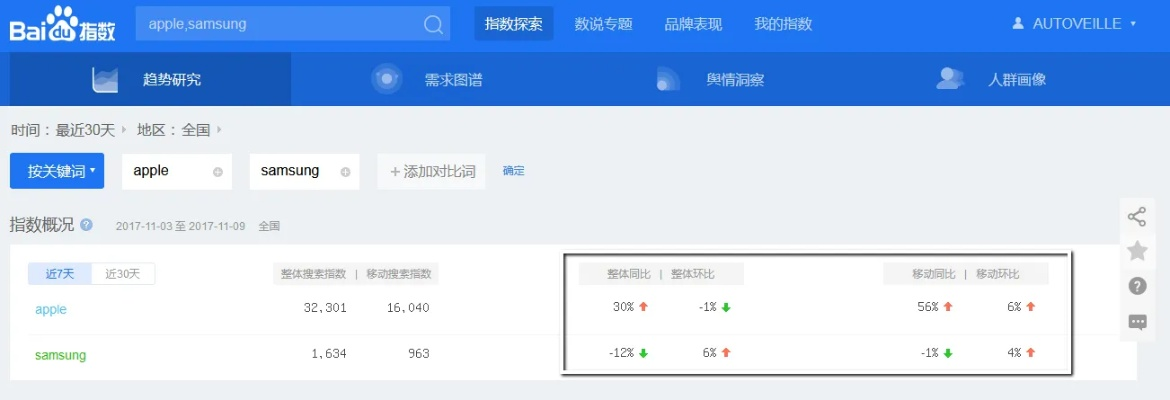Viewport: 1170px width, 400px height.
Task: Click the search magnifier icon
Action: click(x=433, y=25)
